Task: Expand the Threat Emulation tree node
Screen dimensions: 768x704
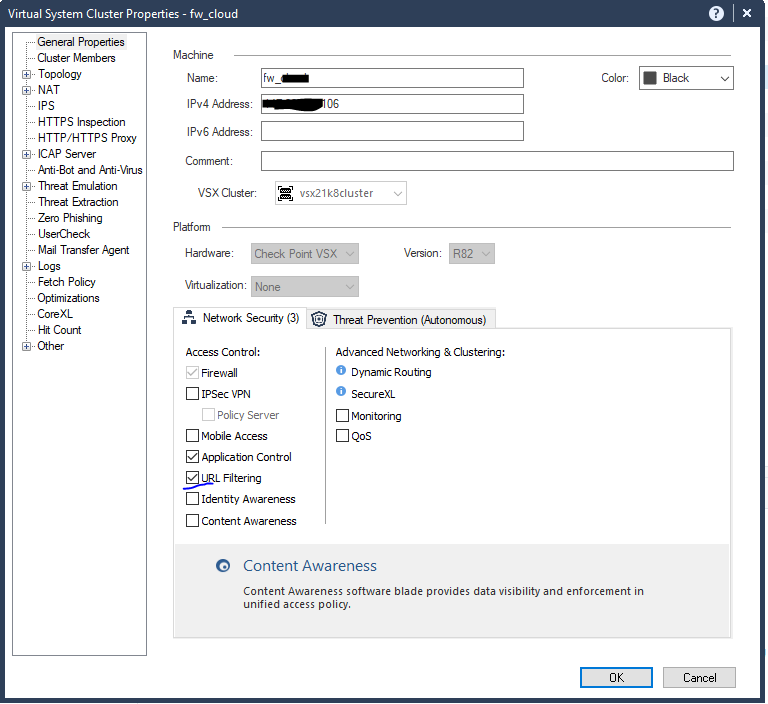Action: pyautogui.click(x=26, y=187)
